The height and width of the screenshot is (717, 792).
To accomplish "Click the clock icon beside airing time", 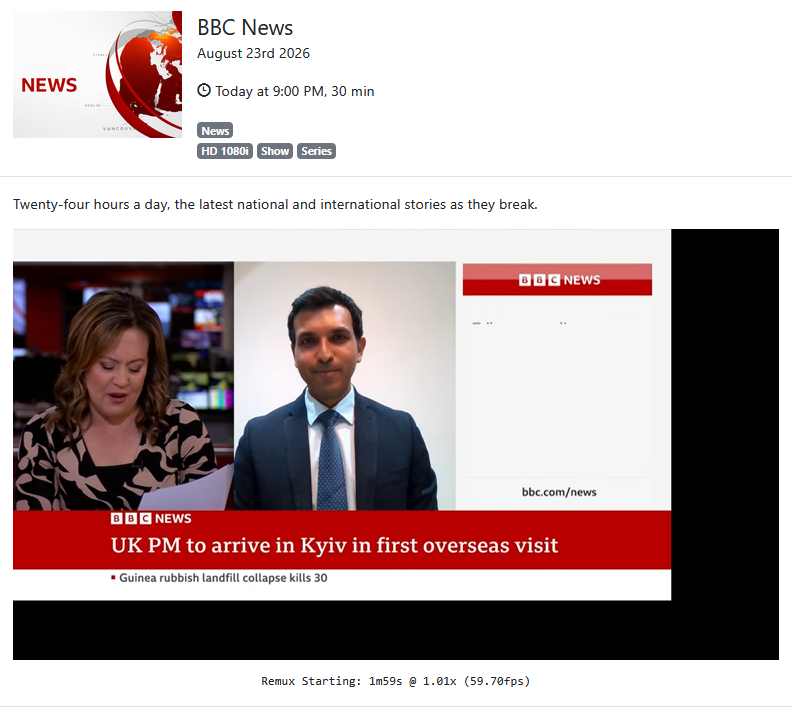I will (x=204, y=91).
